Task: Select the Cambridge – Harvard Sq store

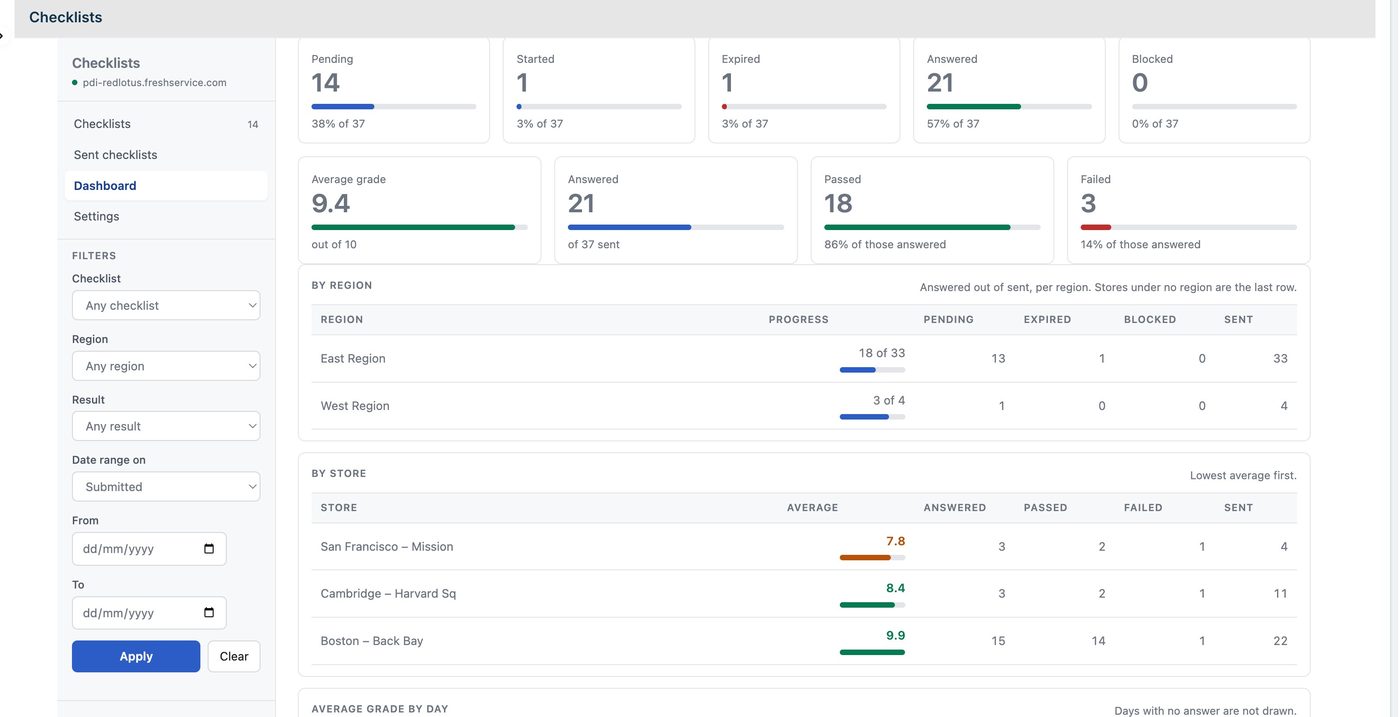Action: pyautogui.click(x=388, y=594)
